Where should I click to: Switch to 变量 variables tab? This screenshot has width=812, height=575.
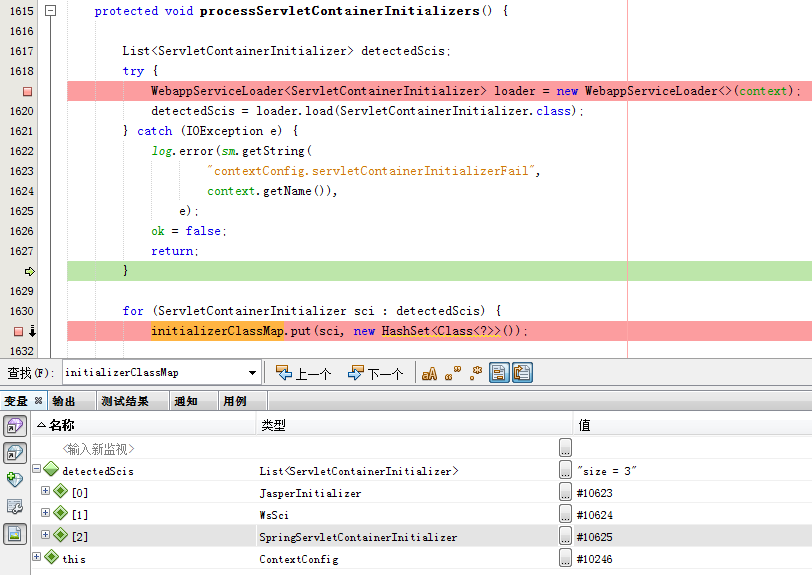[x=17, y=401]
